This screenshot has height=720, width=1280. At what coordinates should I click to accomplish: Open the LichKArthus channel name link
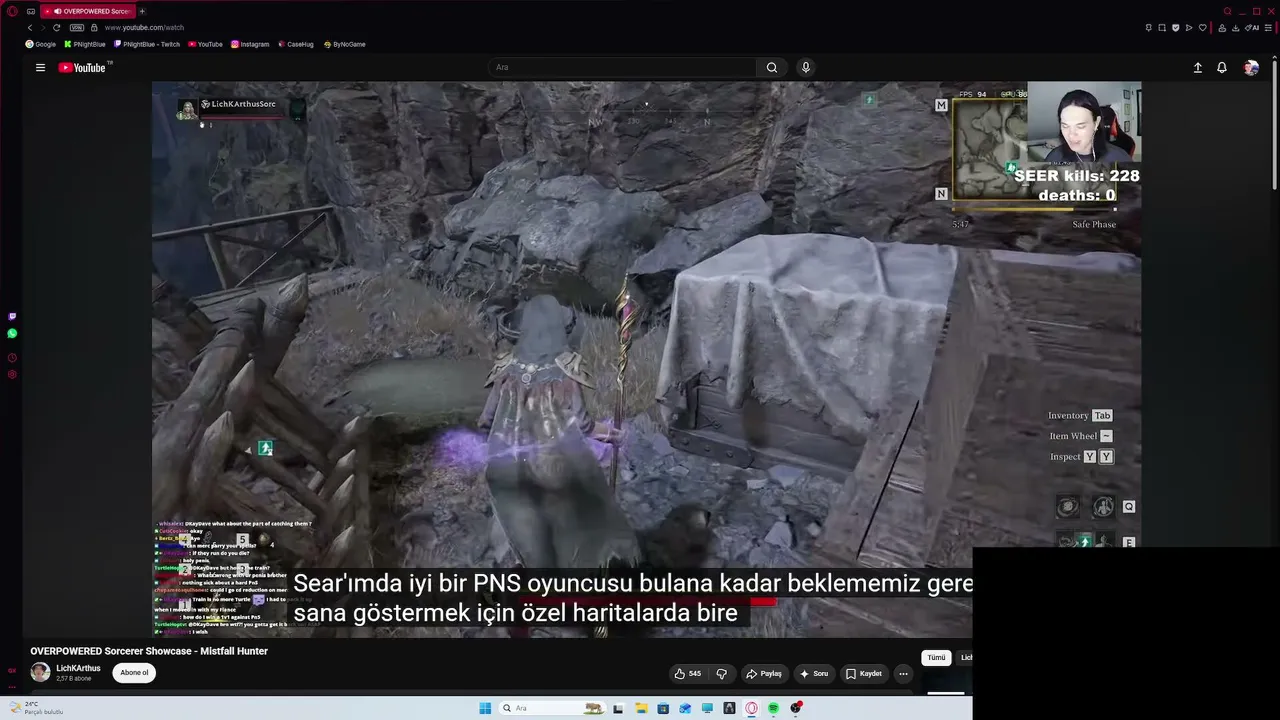pos(78,668)
